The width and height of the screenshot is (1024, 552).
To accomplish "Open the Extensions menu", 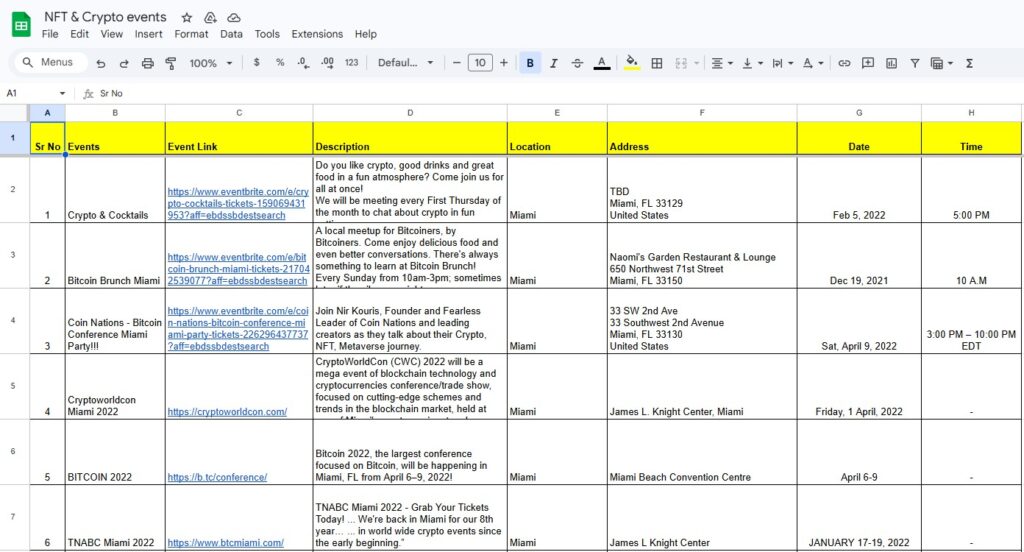I will click(317, 34).
